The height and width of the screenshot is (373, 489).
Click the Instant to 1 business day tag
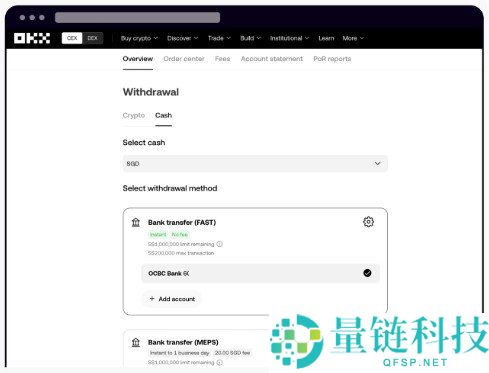[x=179, y=353]
